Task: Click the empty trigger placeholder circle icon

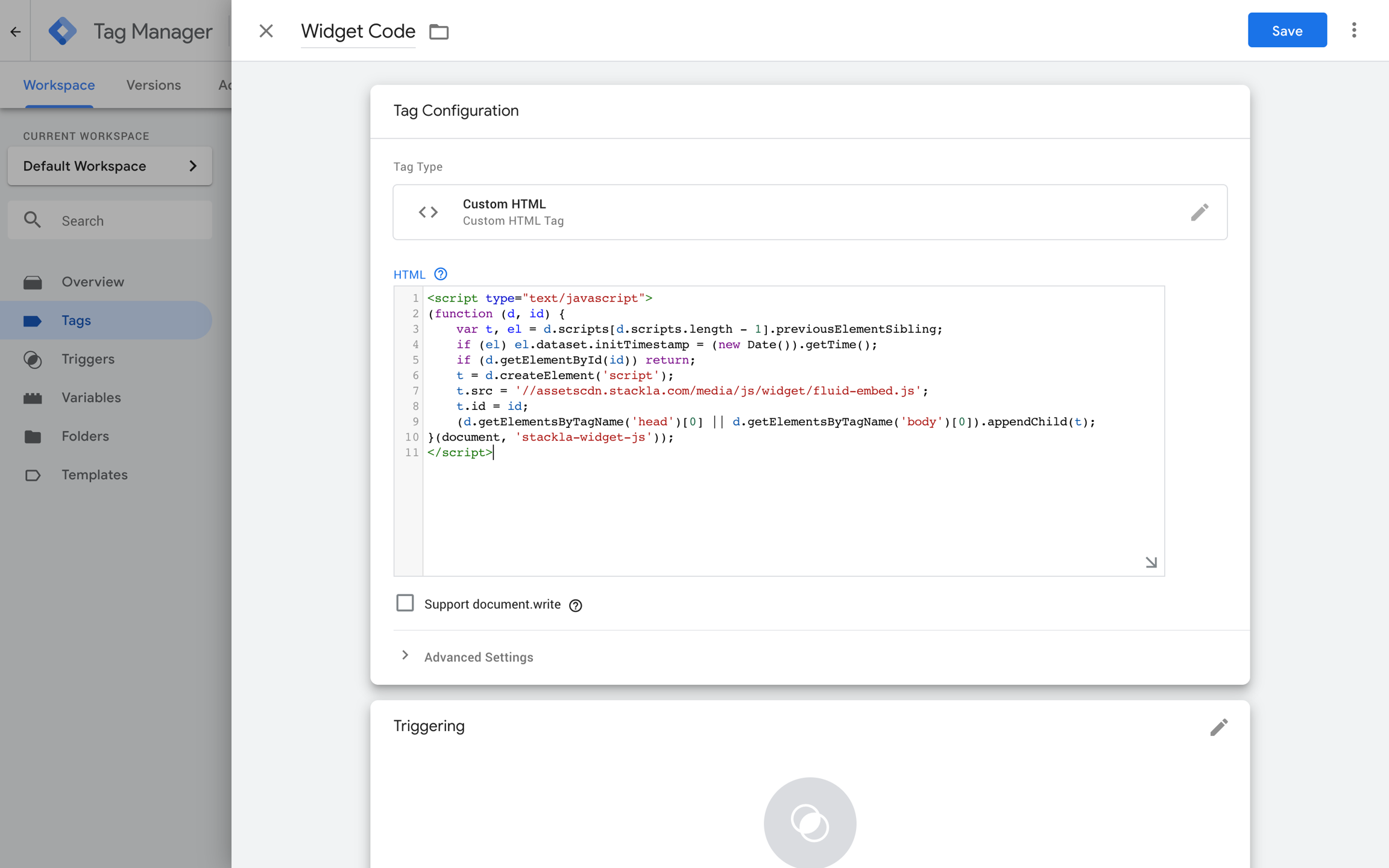Action: 810,822
